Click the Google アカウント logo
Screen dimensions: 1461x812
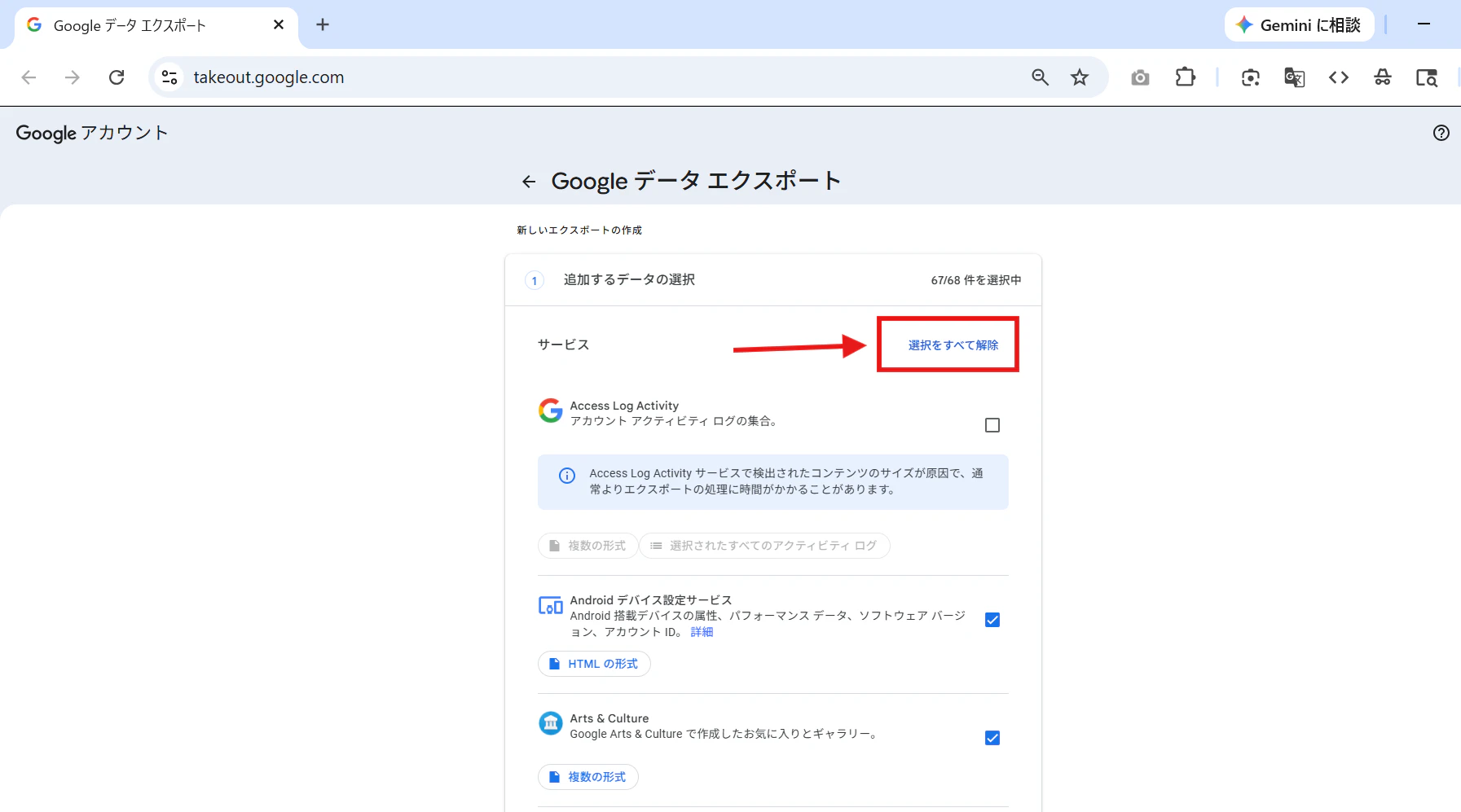(92, 133)
